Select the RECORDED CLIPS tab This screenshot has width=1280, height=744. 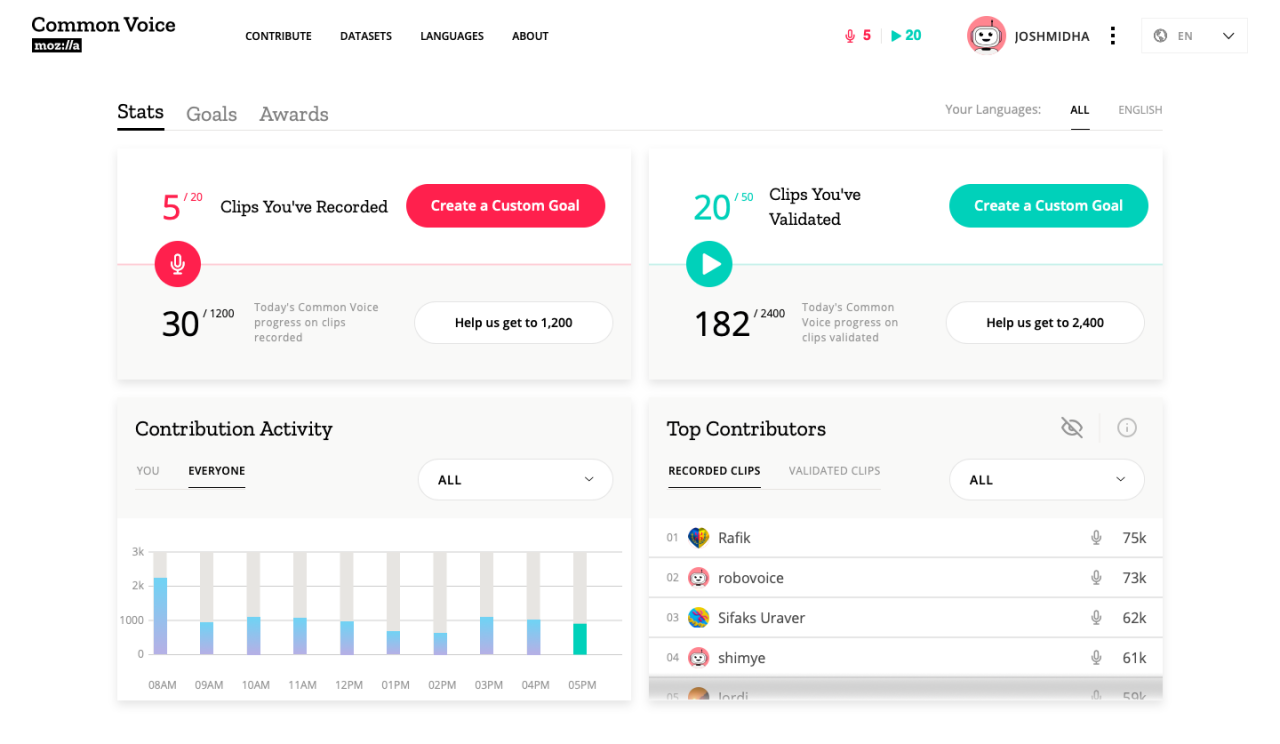[x=714, y=471]
